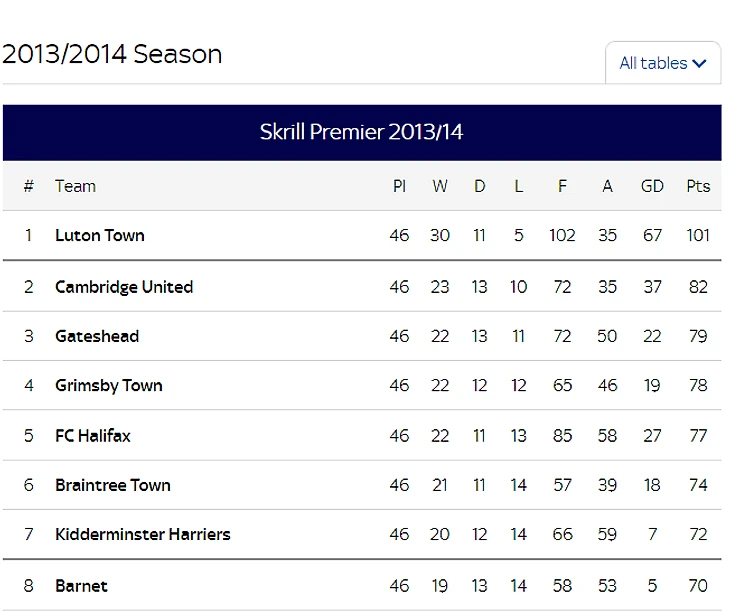Viewport: 730px width, 612px height.
Task: Open the Luton Town team link
Action: coord(100,236)
